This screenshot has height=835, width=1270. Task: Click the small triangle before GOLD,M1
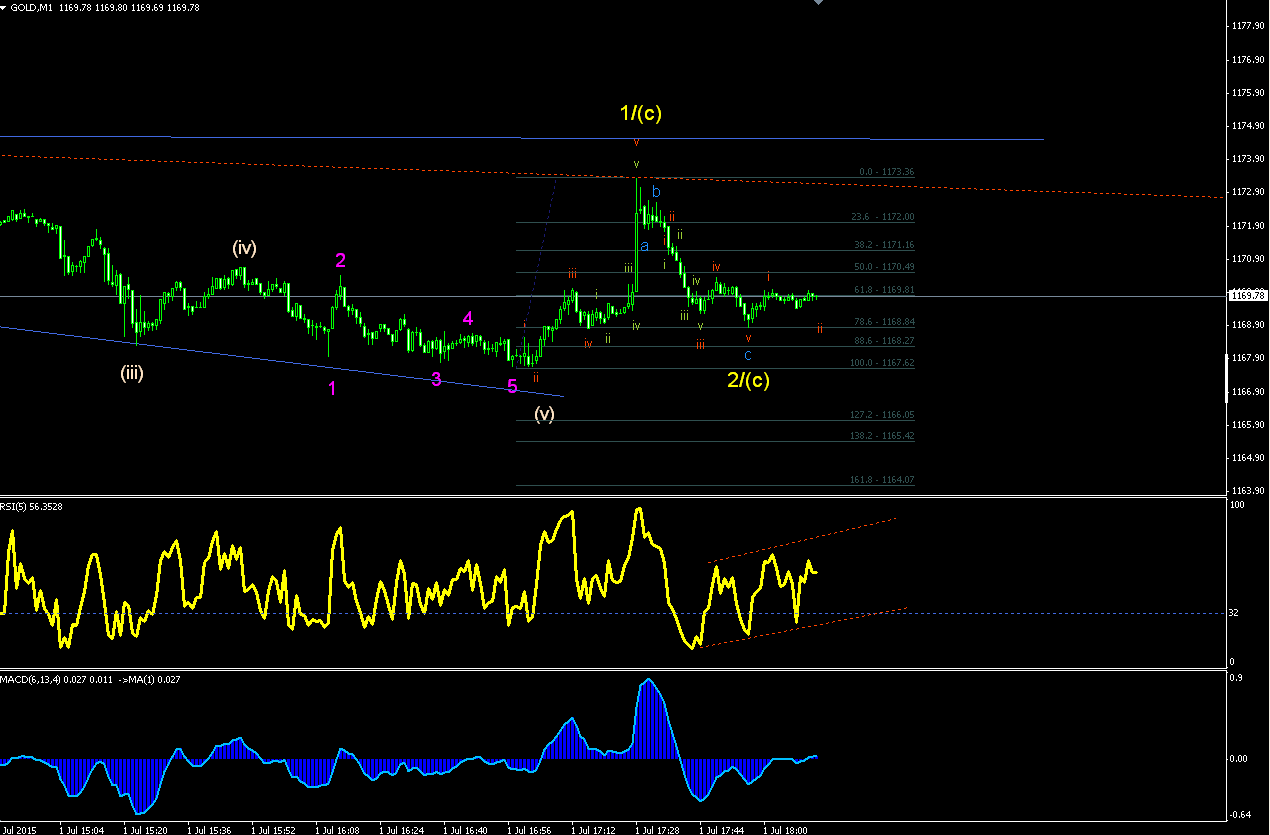pos(4,7)
